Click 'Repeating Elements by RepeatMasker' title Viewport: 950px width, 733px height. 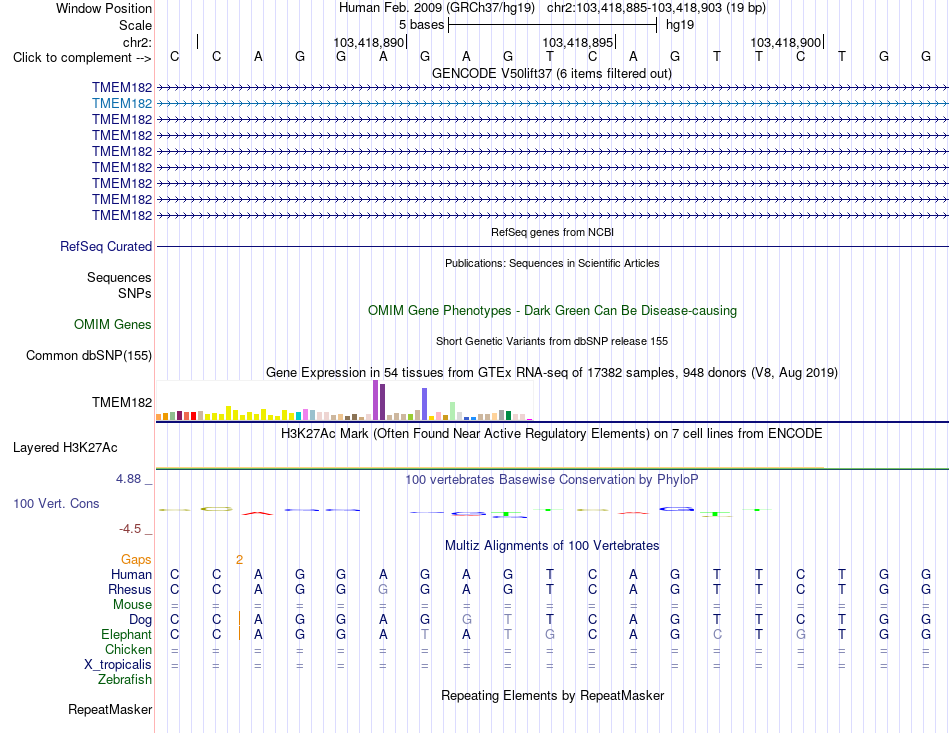coord(552,695)
